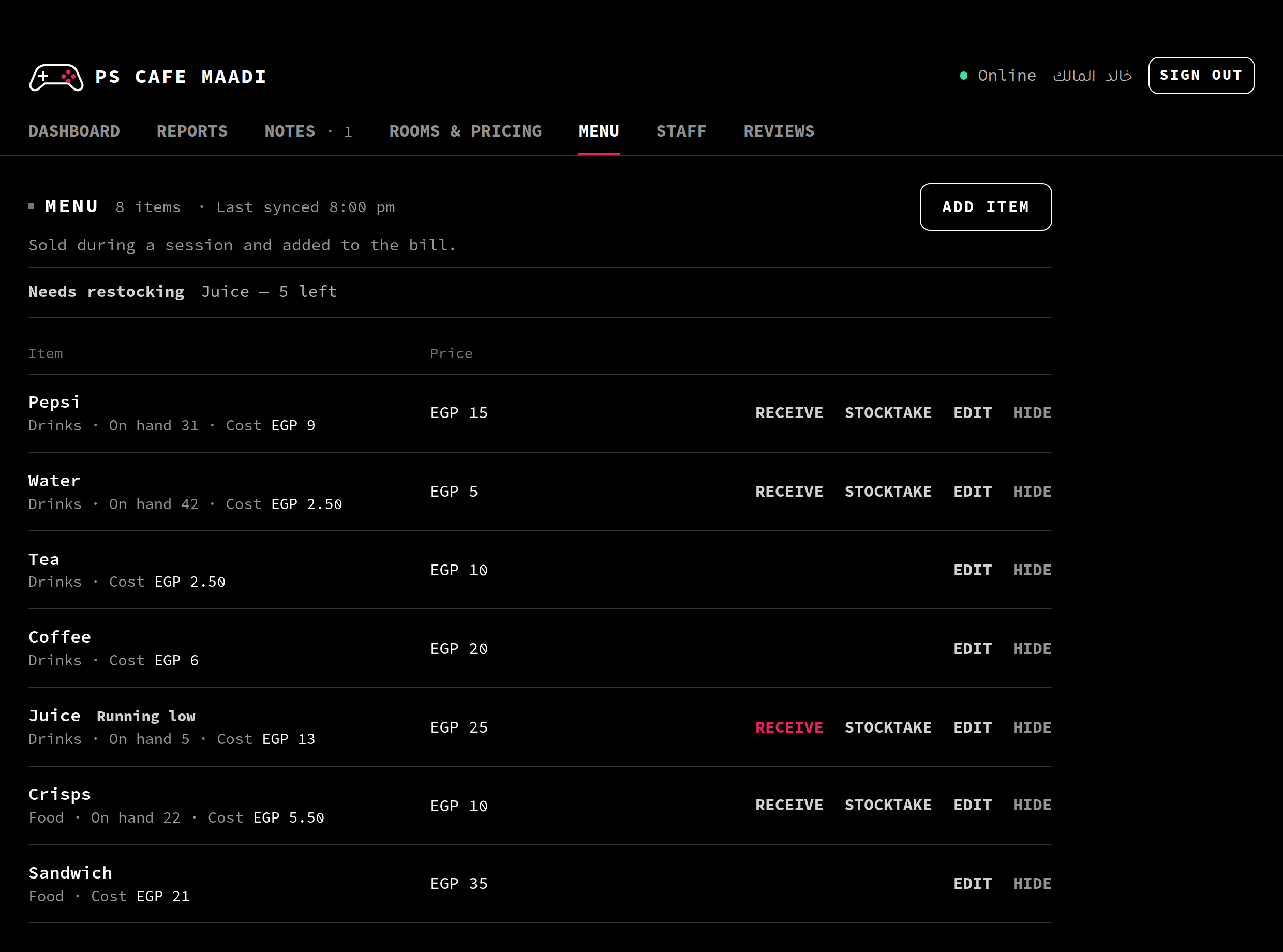Click 'Needs restocking' label
1283x952 pixels.
coord(107,292)
